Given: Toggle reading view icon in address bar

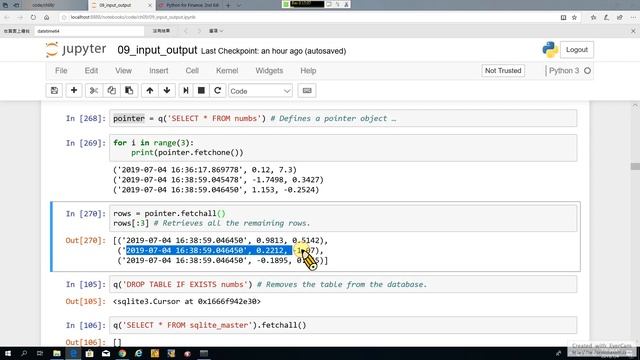Looking at the screenshot, I should click(563, 18).
